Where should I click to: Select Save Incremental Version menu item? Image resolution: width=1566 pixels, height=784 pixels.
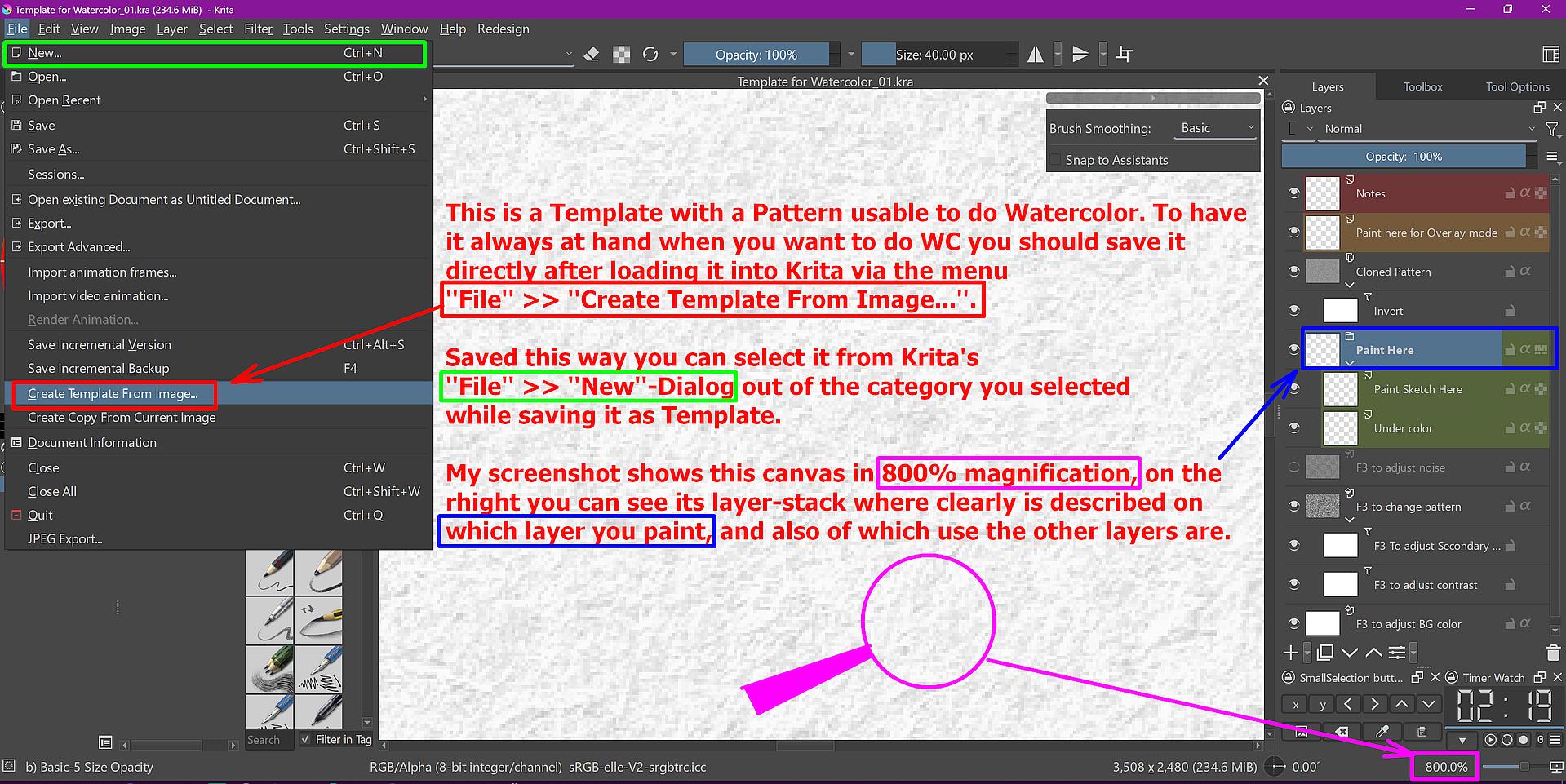219,344
